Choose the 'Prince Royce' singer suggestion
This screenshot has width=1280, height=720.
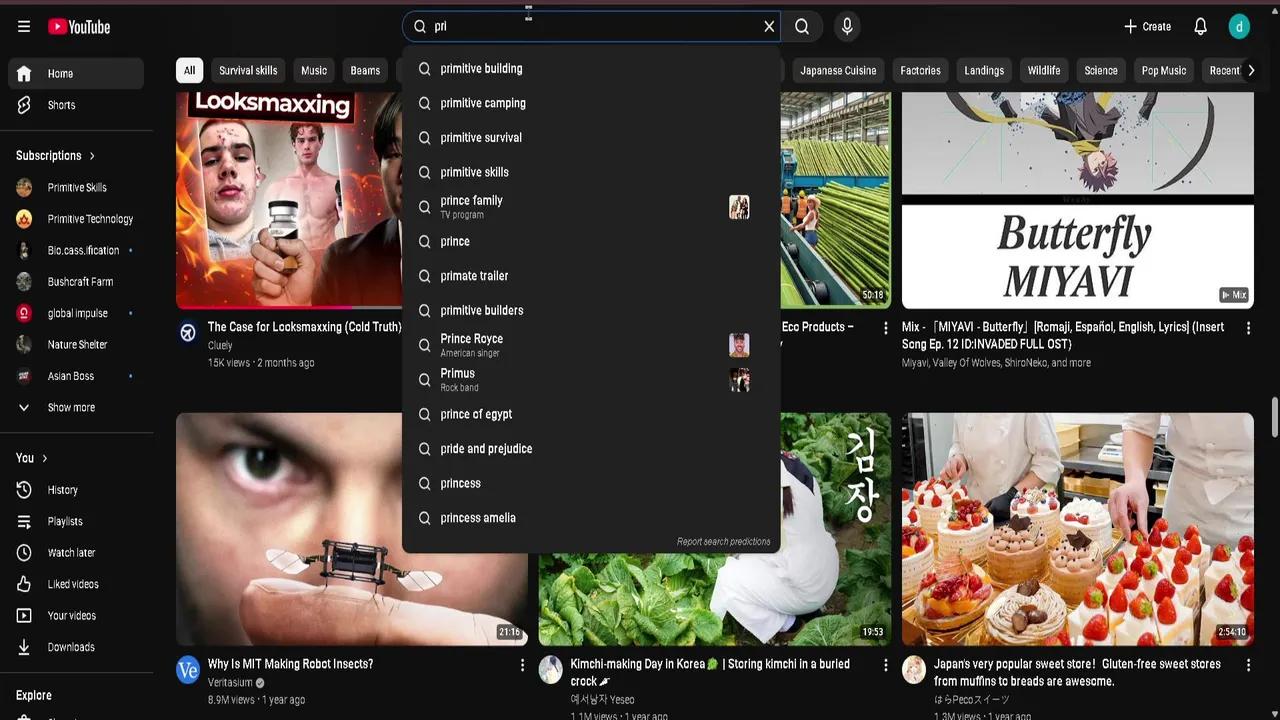pyautogui.click(x=591, y=345)
